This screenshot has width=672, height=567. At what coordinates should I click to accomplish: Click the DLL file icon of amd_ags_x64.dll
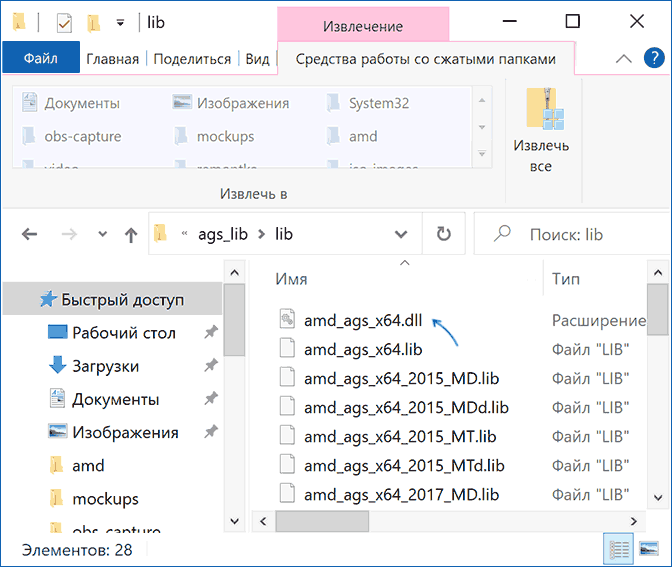287,319
